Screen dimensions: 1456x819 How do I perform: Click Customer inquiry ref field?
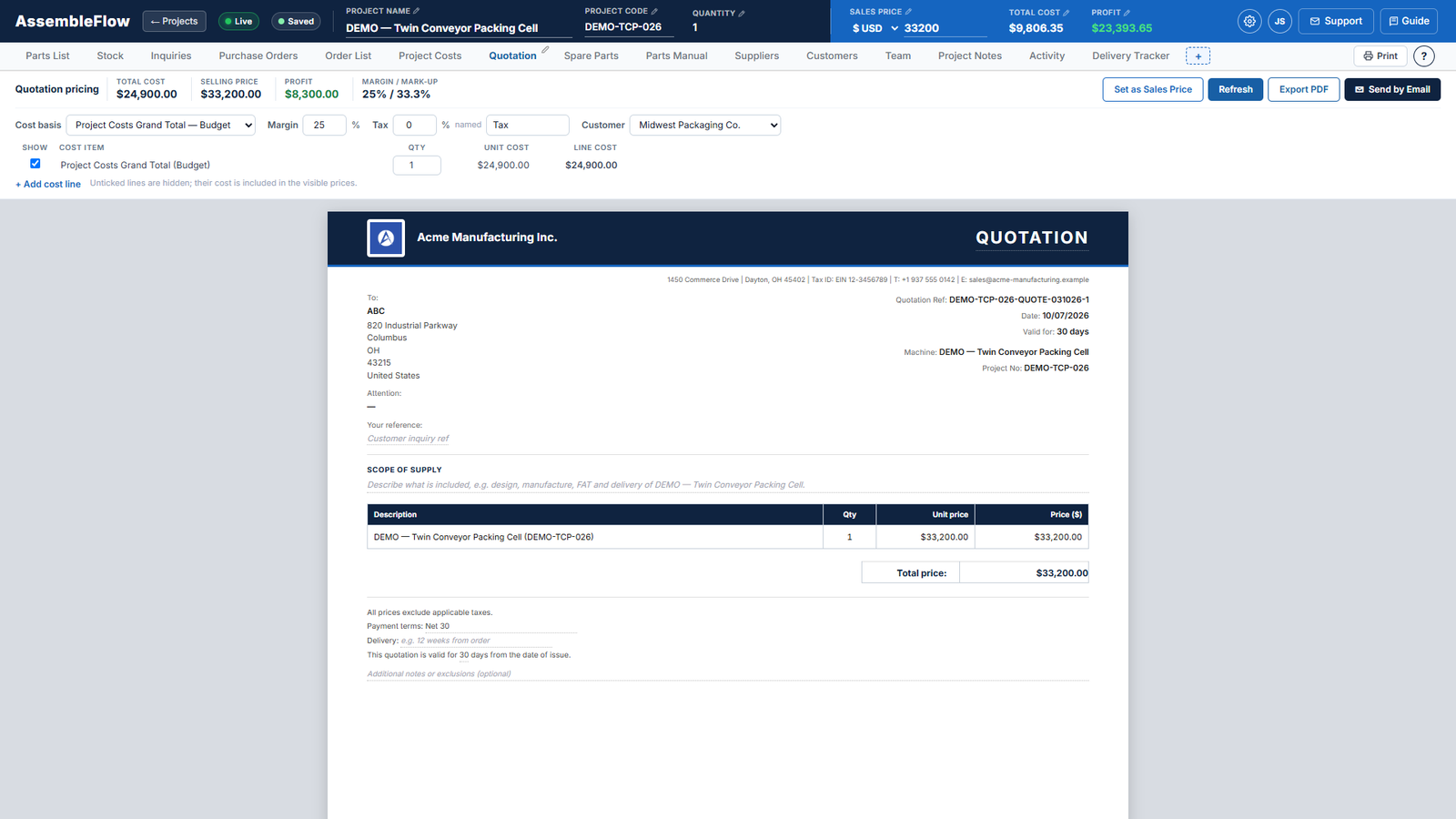pyautogui.click(x=408, y=439)
